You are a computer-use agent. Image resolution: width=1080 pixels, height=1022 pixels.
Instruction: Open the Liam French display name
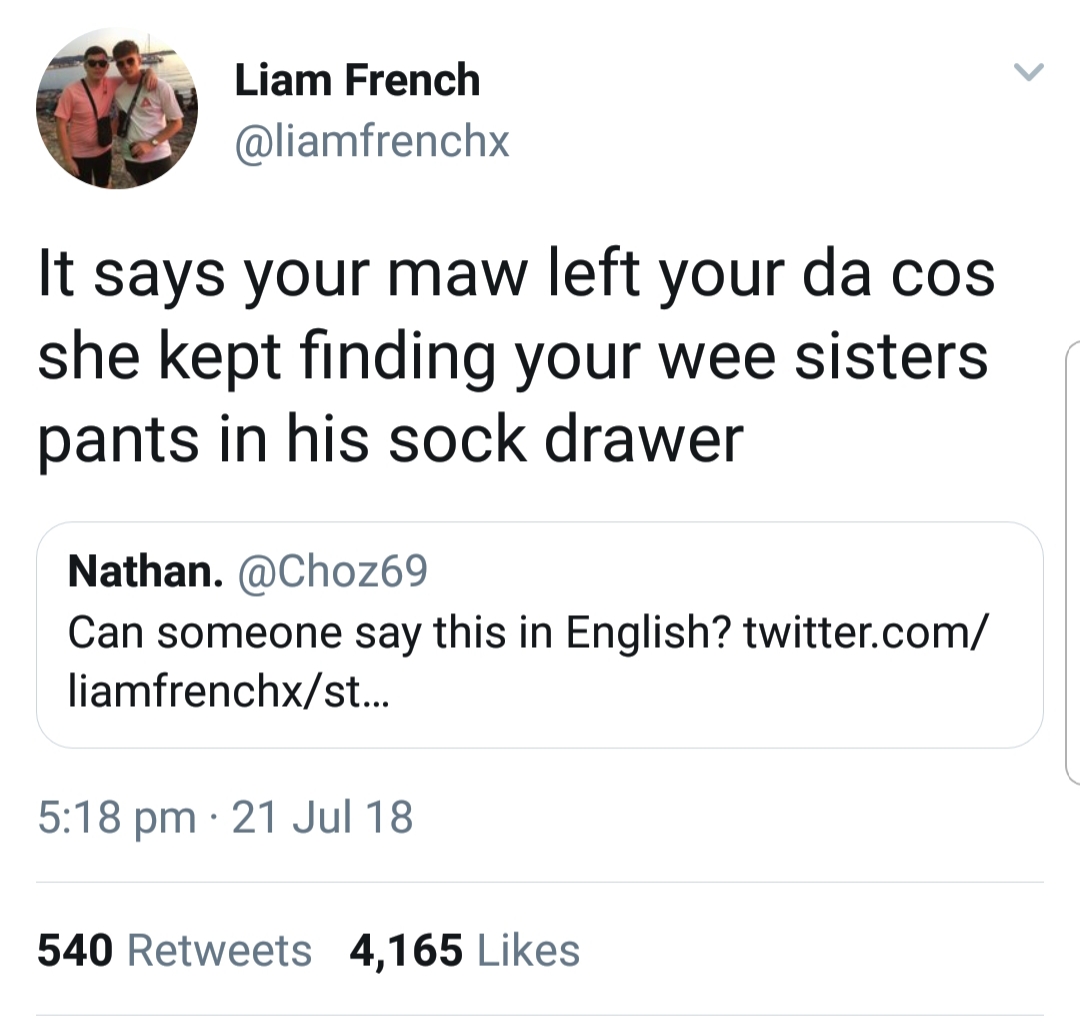tap(357, 80)
